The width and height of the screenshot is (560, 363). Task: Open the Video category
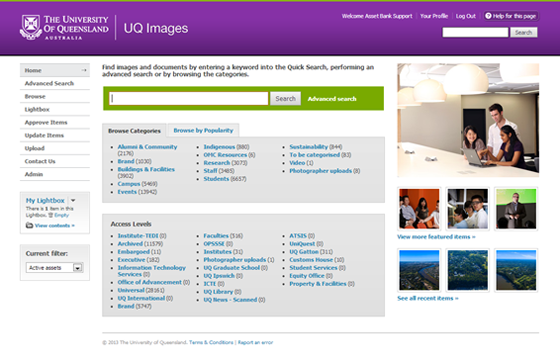[297, 163]
